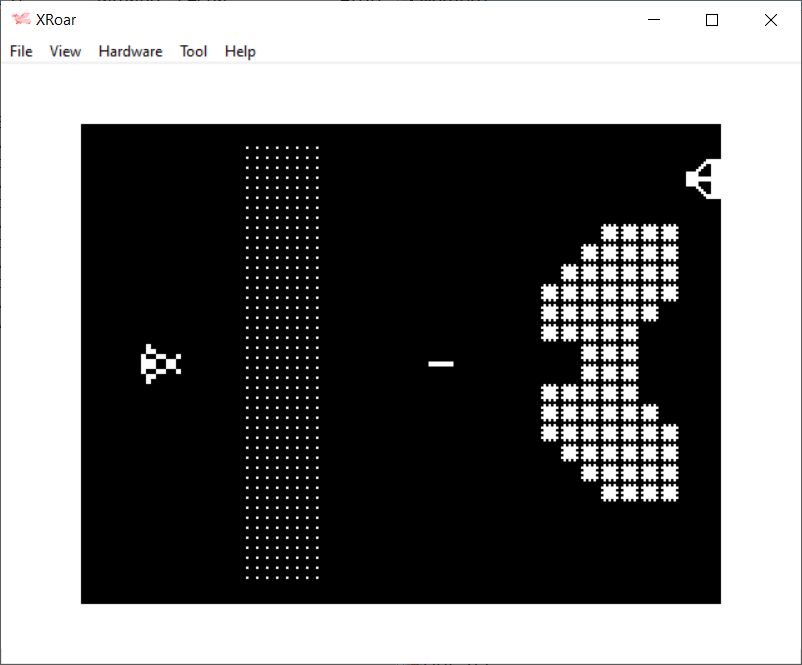Click the bottom row of the dotted barrier

pyautogui.click(x=282, y=577)
